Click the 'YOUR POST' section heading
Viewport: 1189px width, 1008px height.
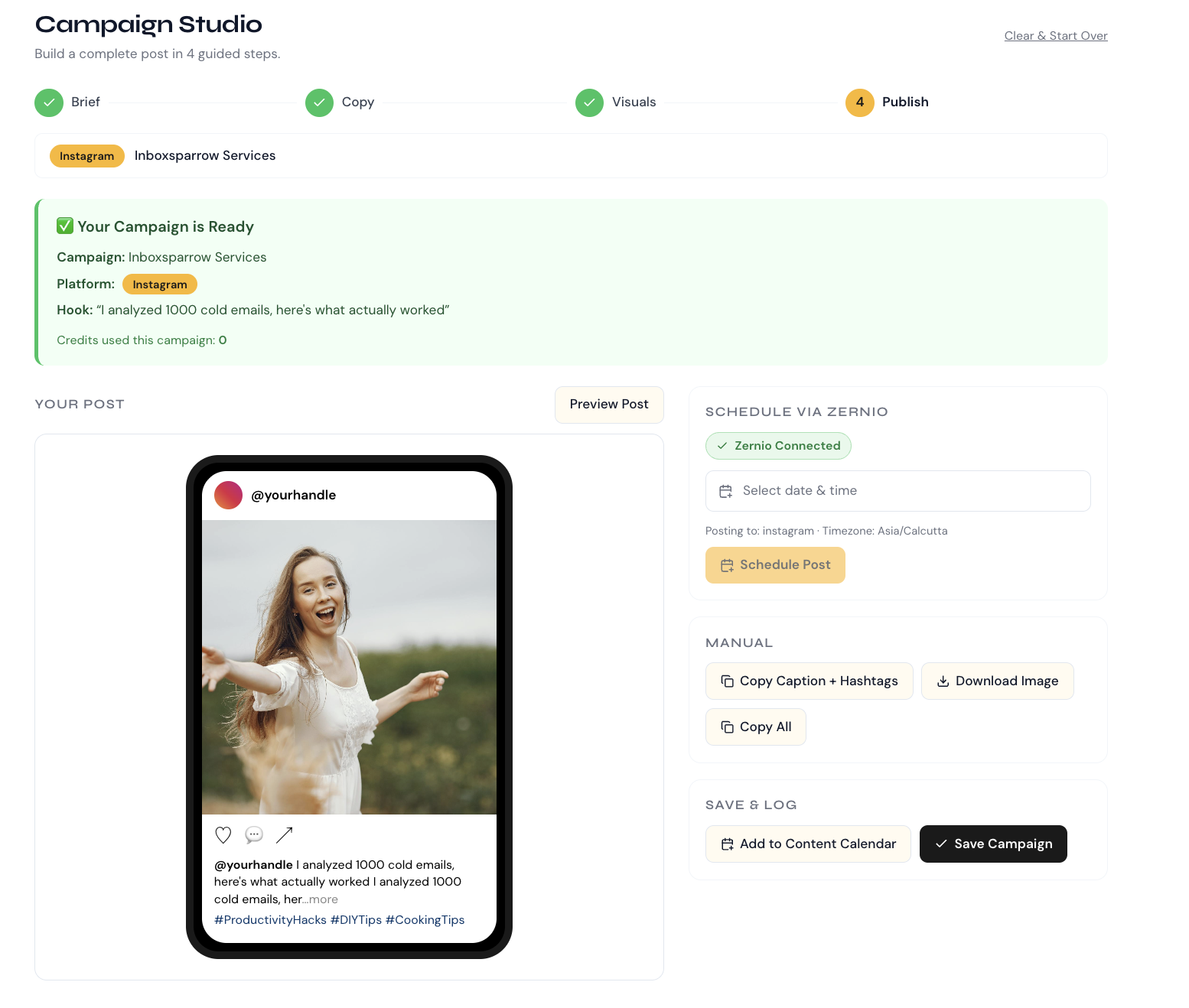[x=80, y=404]
